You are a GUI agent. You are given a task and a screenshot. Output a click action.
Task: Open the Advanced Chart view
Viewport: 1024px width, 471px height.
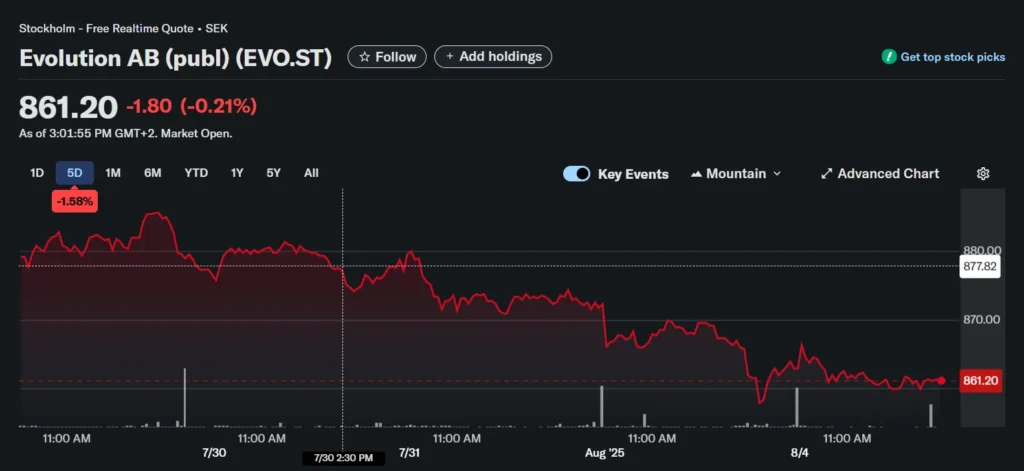(x=880, y=174)
